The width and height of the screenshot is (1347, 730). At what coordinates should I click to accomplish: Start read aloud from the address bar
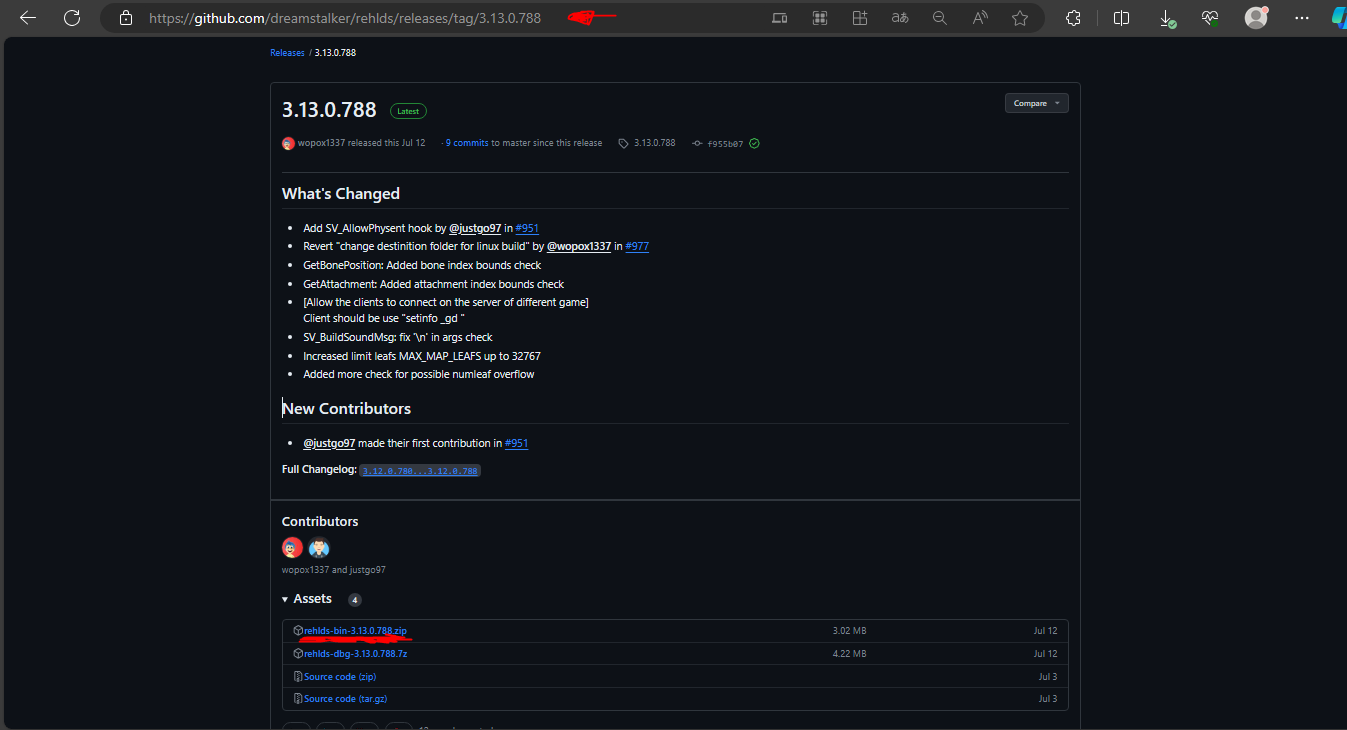(x=980, y=18)
